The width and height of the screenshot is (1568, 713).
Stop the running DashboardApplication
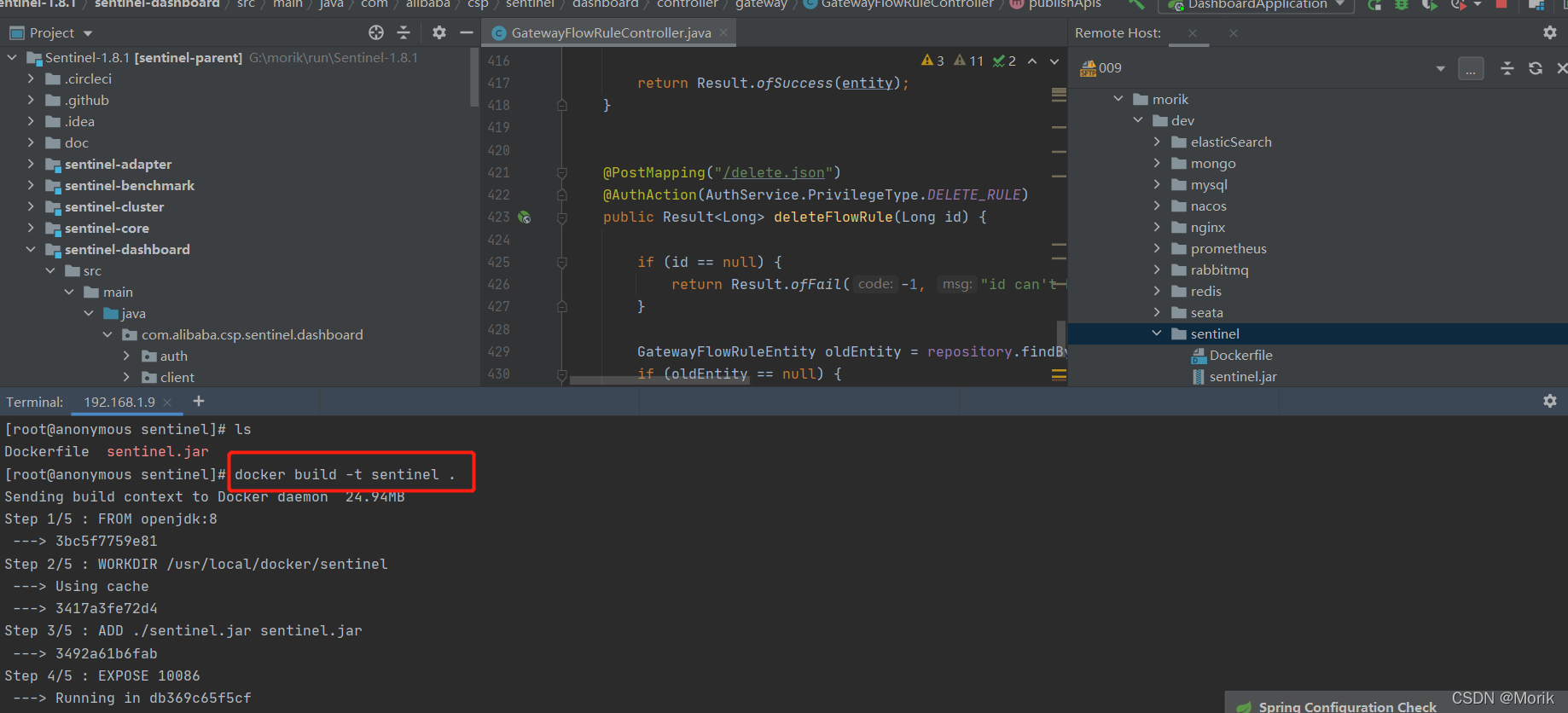(x=1501, y=4)
